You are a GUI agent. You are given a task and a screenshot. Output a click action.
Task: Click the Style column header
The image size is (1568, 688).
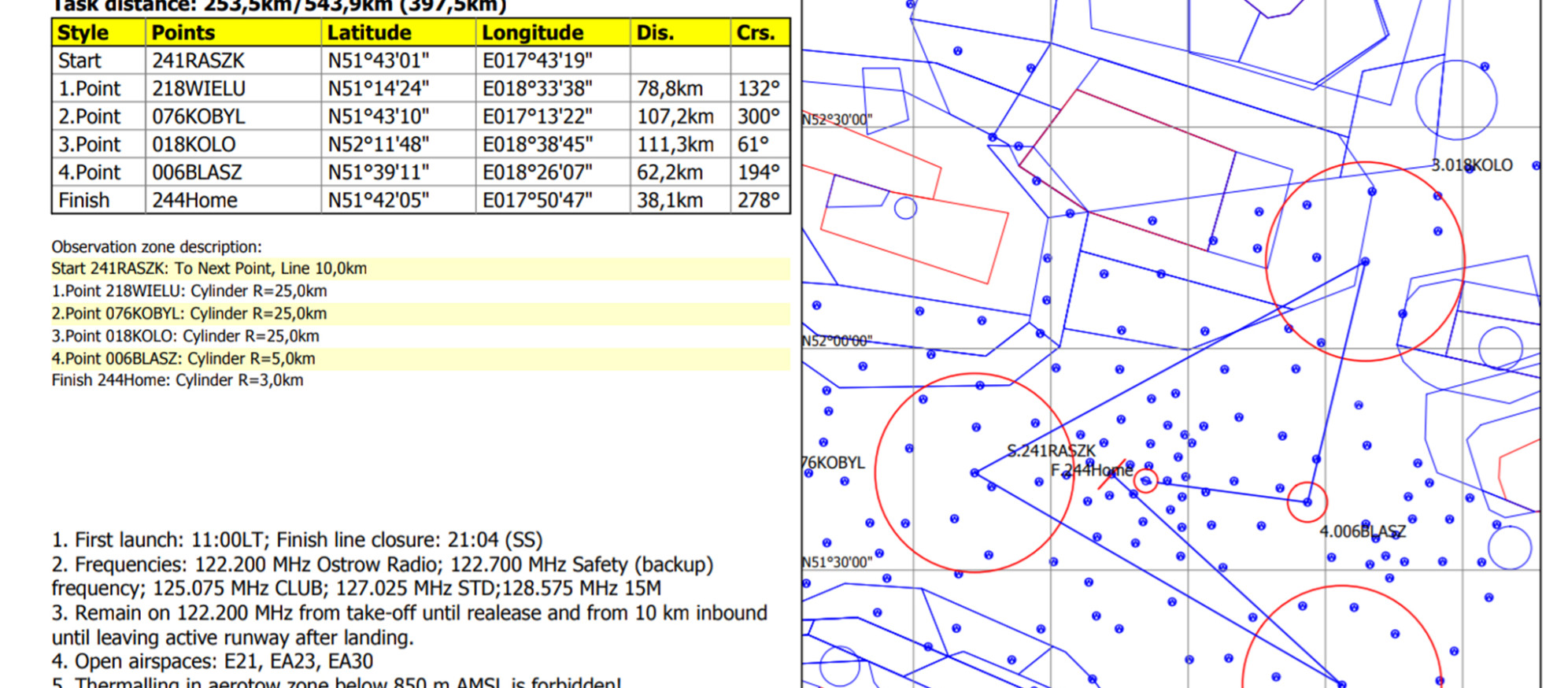[x=83, y=33]
